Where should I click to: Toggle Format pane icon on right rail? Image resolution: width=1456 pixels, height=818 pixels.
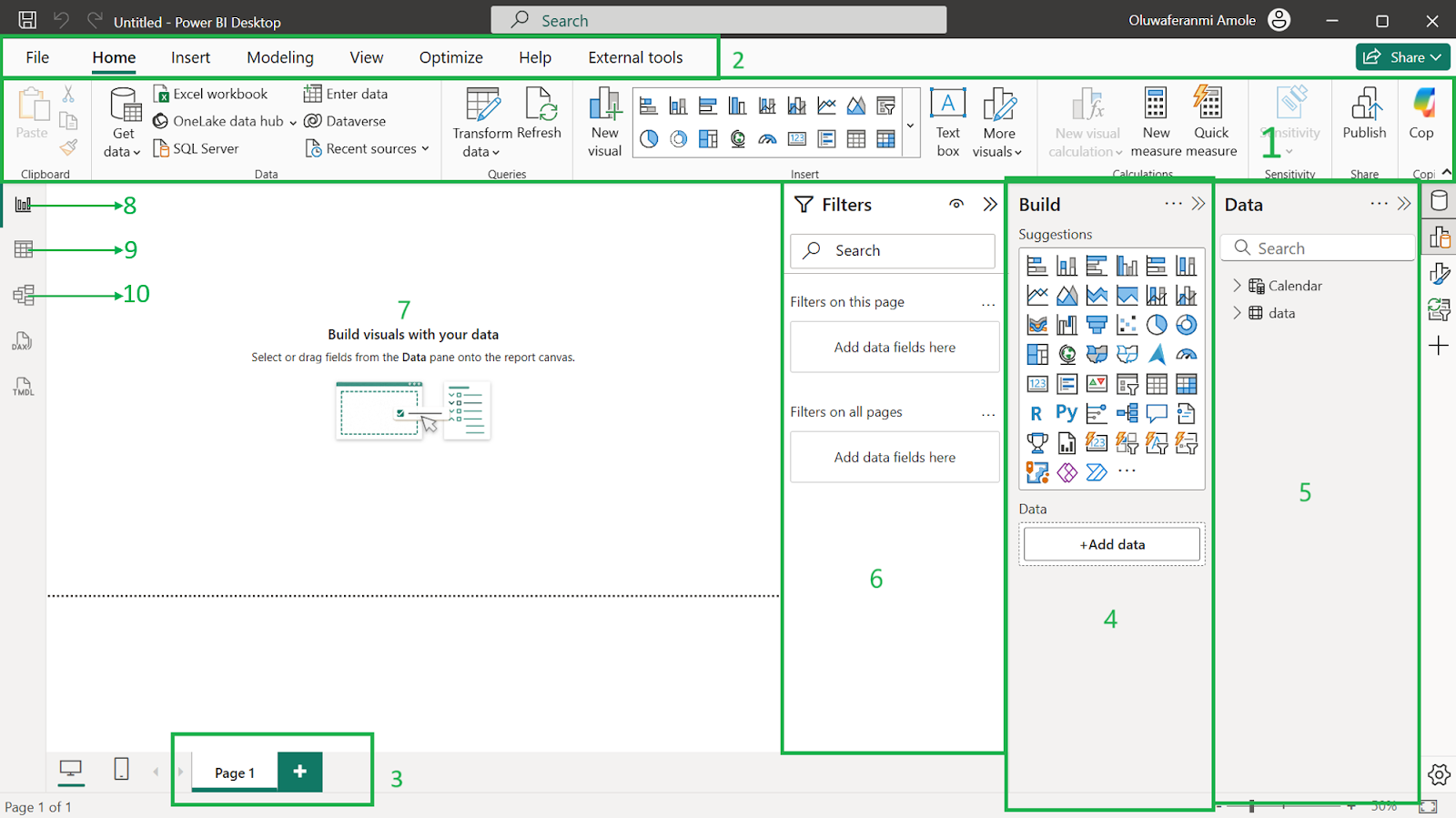pyautogui.click(x=1439, y=273)
